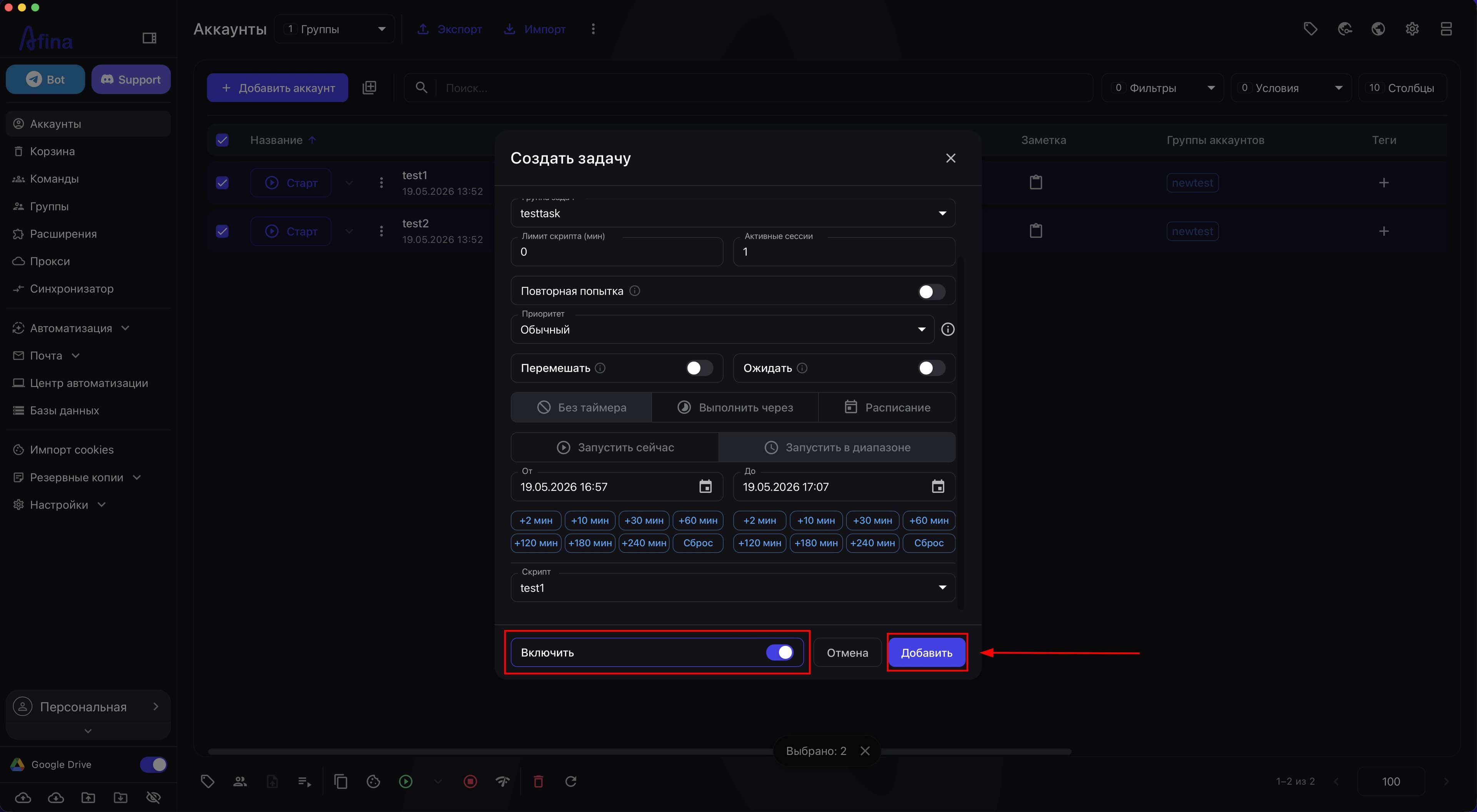This screenshot has height=812, width=1477.
Task: Open the Столбцы column selector
Action: pyautogui.click(x=1402, y=88)
